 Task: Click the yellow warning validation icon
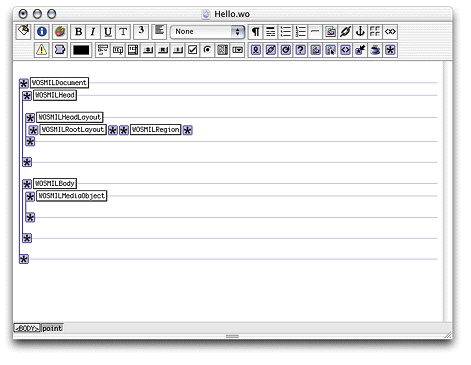pos(42,50)
